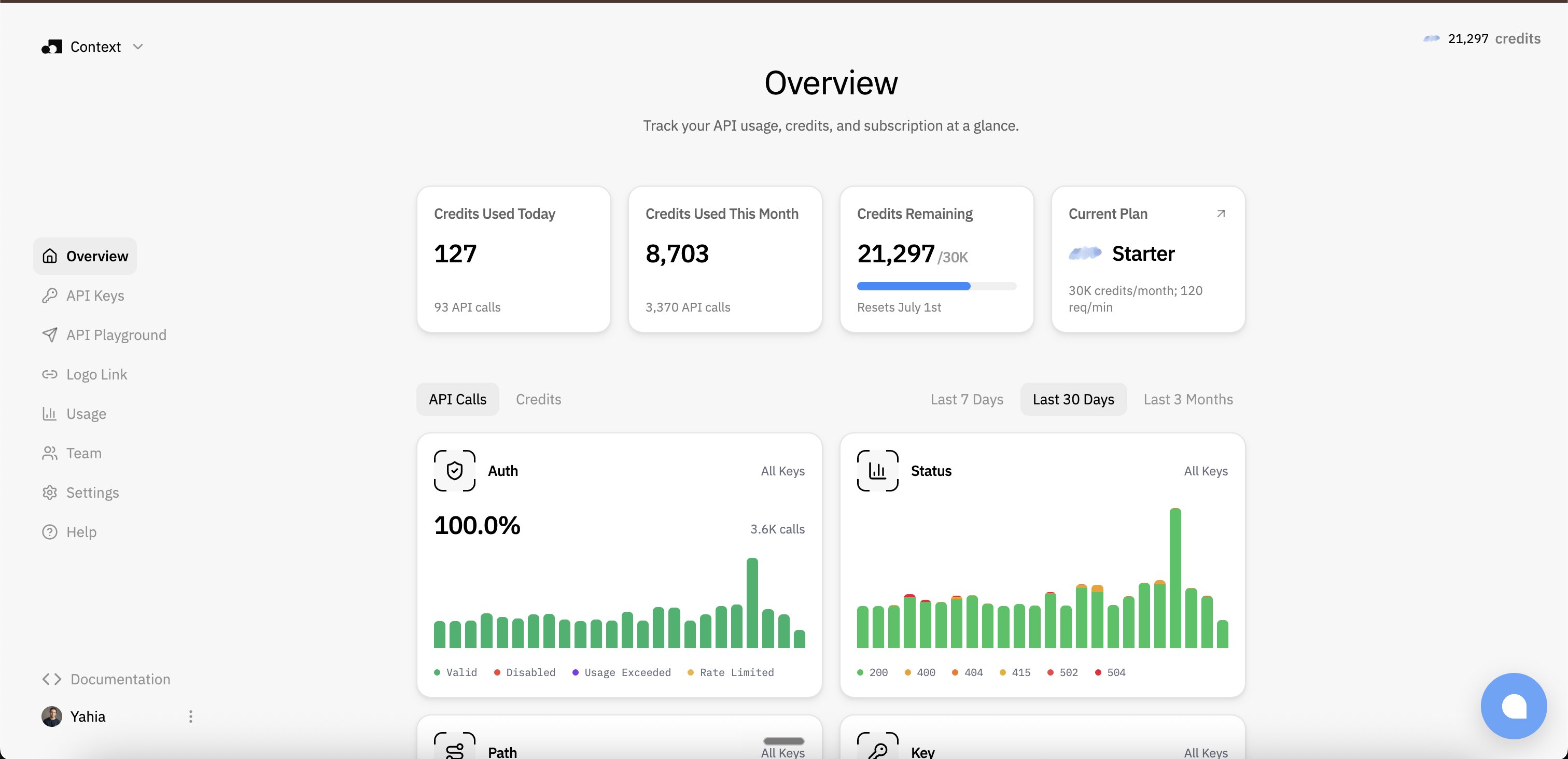
Task: Click the Credits Remaining progress bar
Action: tap(937, 286)
